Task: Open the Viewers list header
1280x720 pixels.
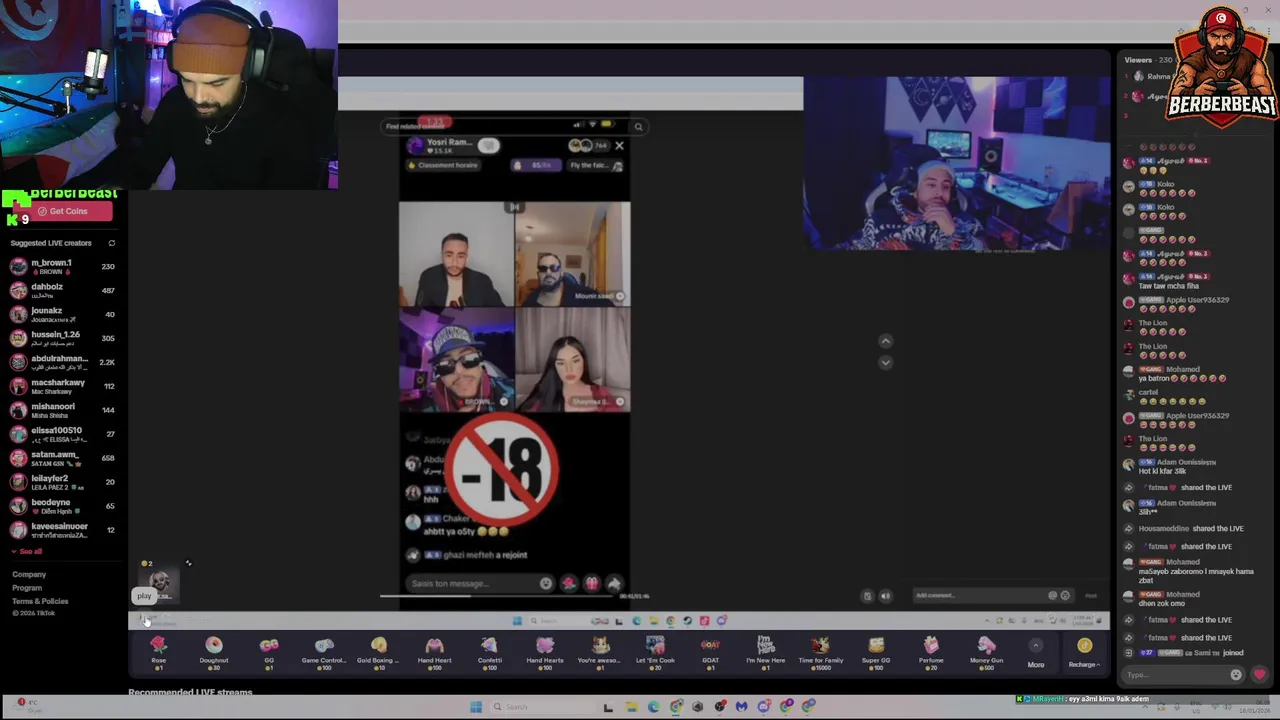Action: coord(1148,60)
